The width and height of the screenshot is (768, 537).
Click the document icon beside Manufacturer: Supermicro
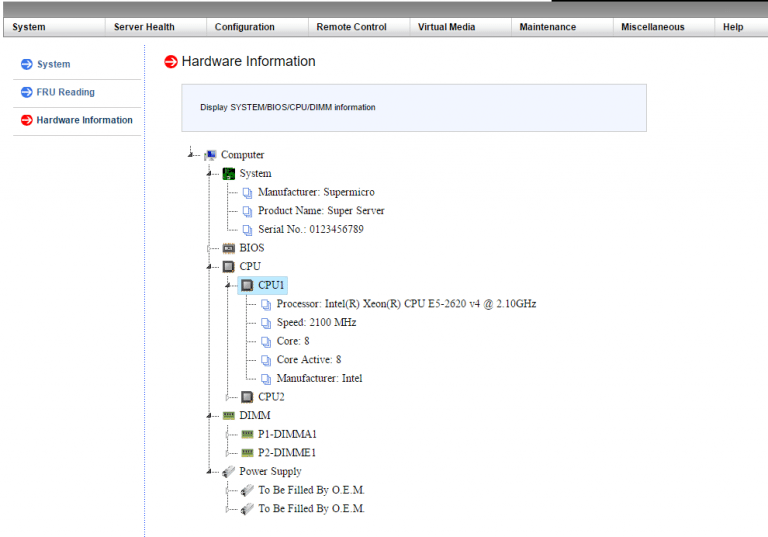(x=247, y=193)
